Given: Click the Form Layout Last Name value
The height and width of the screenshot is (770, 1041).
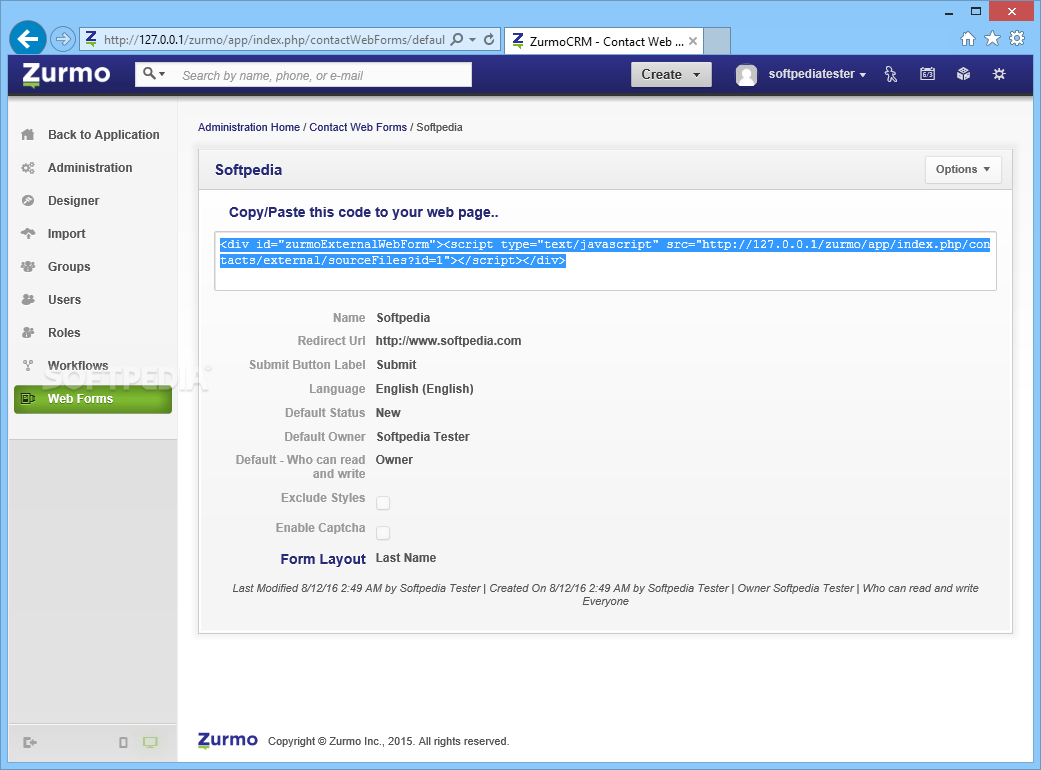Looking at the screenshot, I should pos(406,558).
